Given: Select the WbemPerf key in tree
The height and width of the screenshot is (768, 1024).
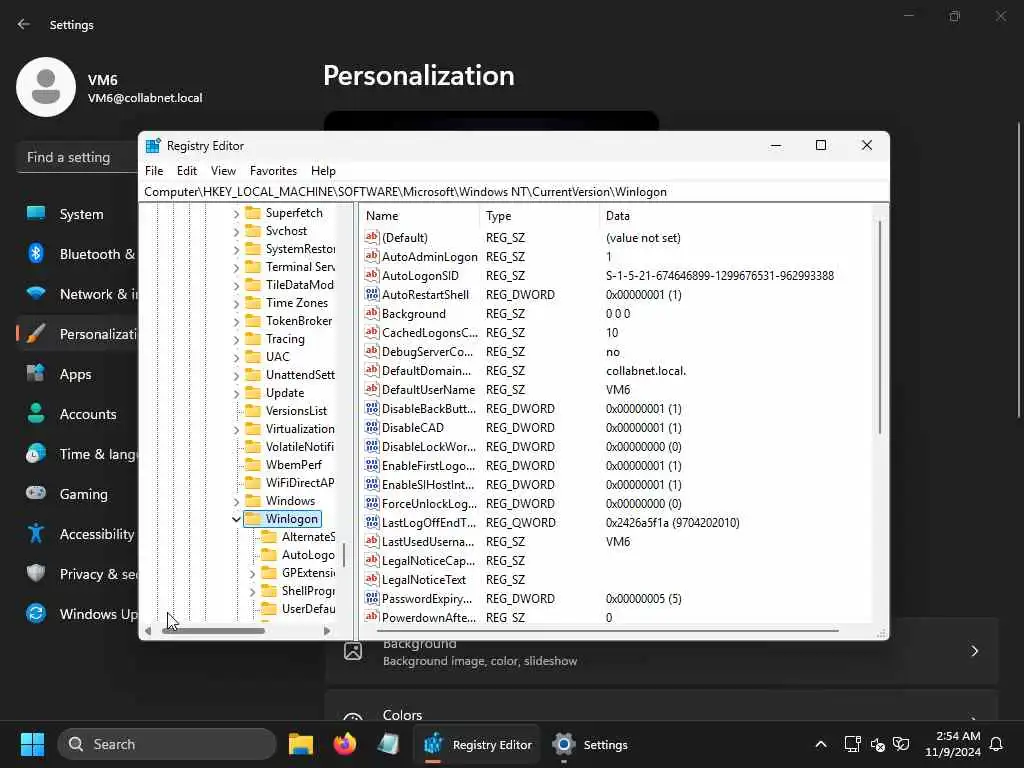Looking at the screenshot, I should [x=293, y=465].
